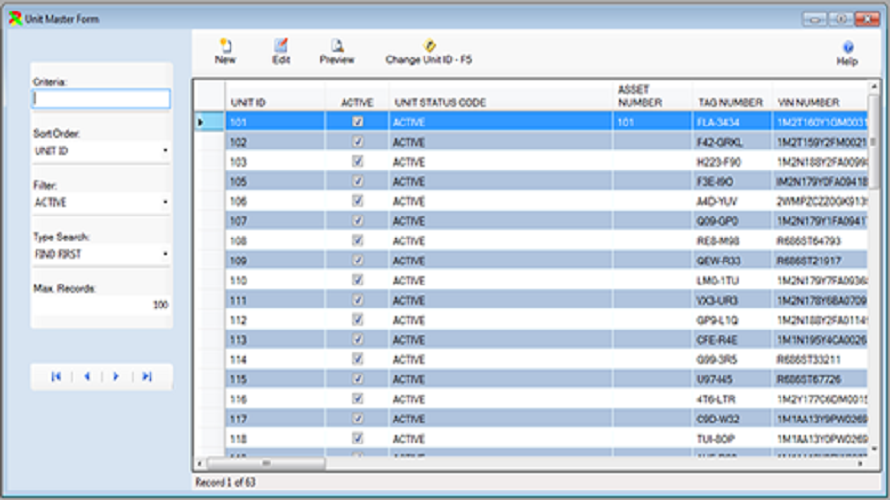Click the TAG NUMBER column header
The width and height of the screenshot is (890, 500).
(x=729, y=102)
